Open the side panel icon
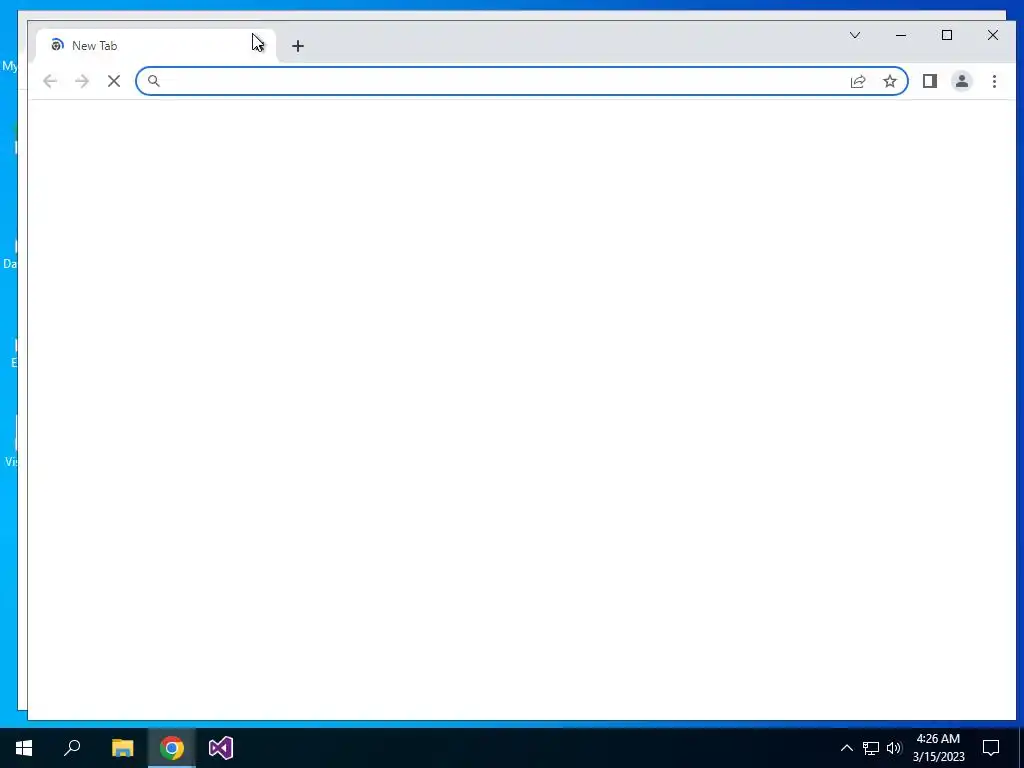The width and height of the screenshot is (1024, 768). click(x=929, y=81)
